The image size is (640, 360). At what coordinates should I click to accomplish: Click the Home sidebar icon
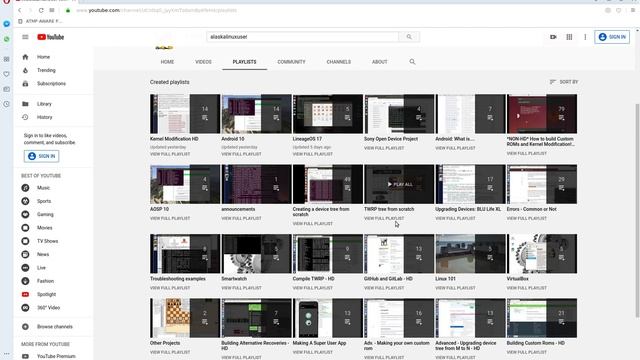(x=25, y=57)
